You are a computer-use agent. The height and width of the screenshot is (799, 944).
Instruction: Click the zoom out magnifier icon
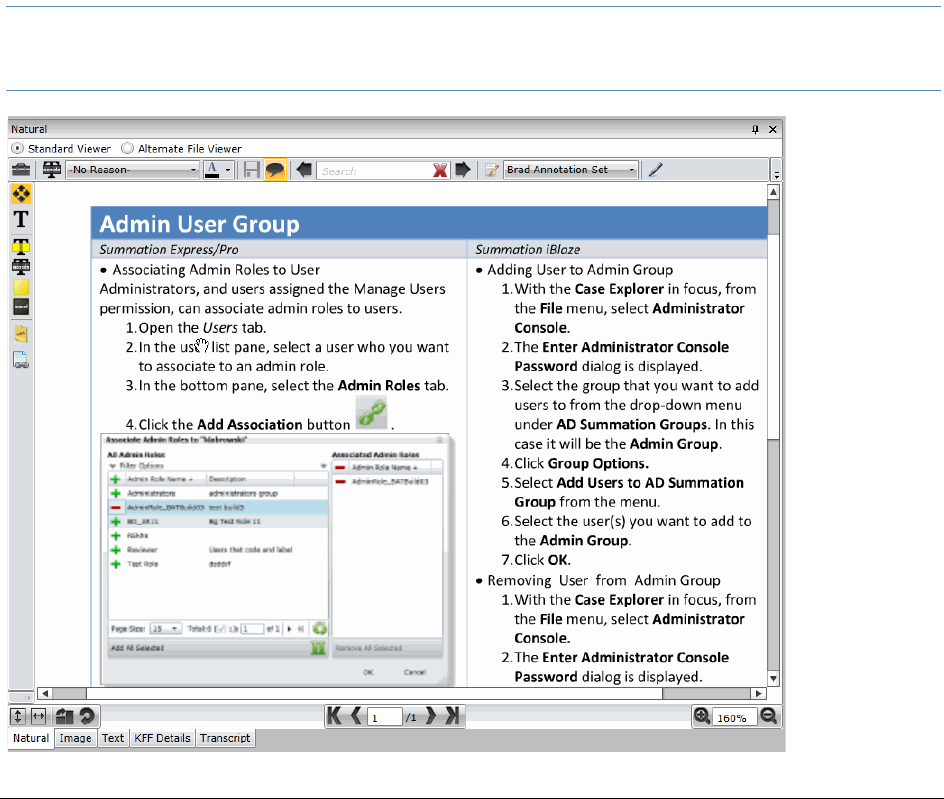[x=769, y=716]
